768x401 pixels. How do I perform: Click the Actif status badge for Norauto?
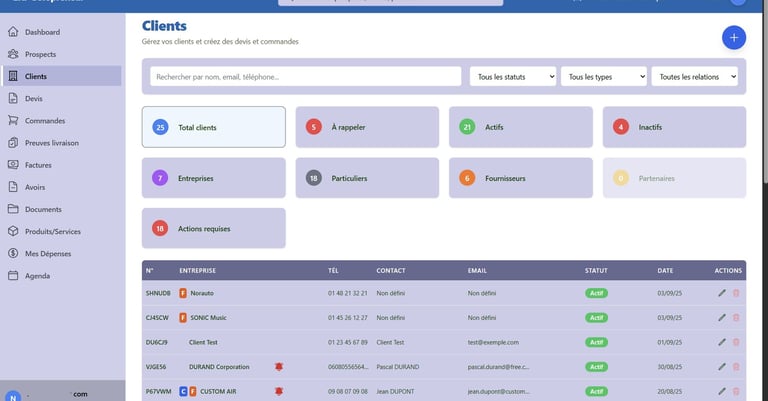click(597, 293)
